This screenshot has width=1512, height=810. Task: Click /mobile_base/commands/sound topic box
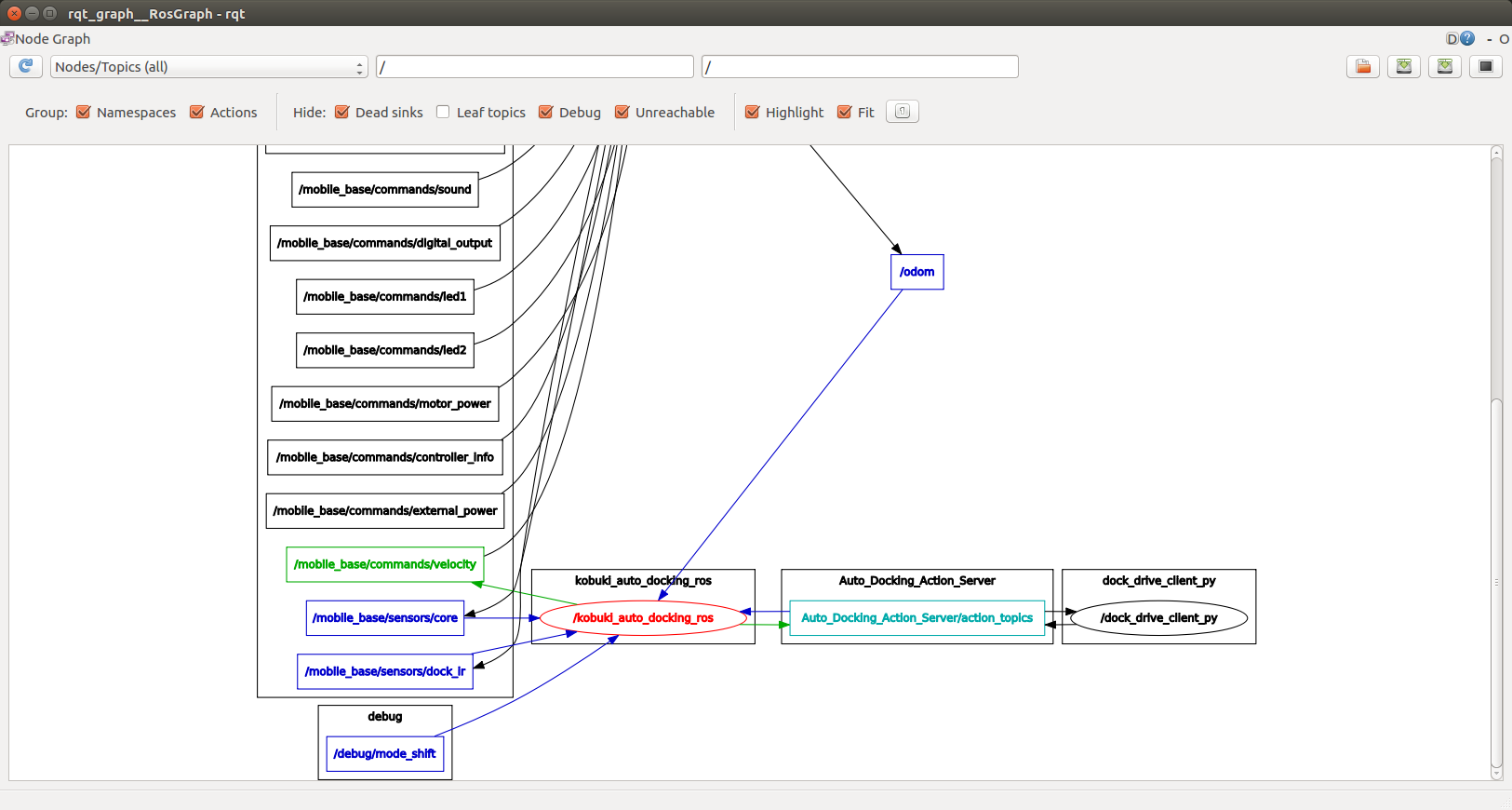click(x=385, y=189)
